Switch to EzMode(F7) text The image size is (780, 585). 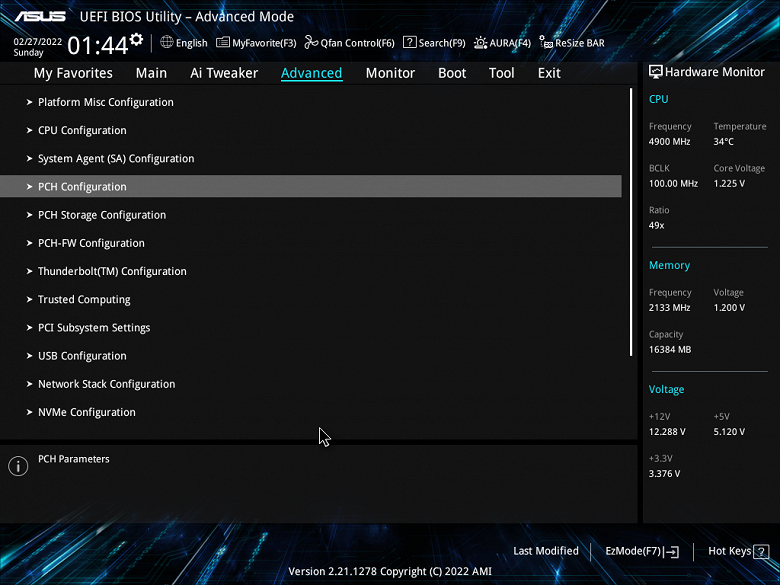coord(633,551)
